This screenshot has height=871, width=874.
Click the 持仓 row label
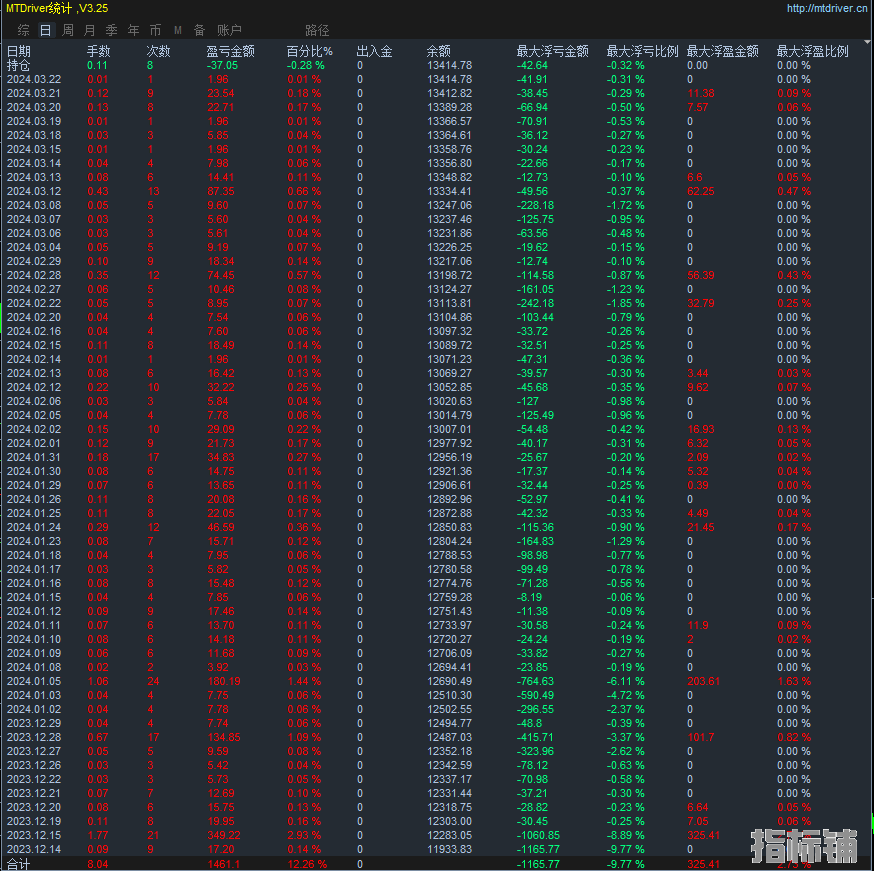19,65
